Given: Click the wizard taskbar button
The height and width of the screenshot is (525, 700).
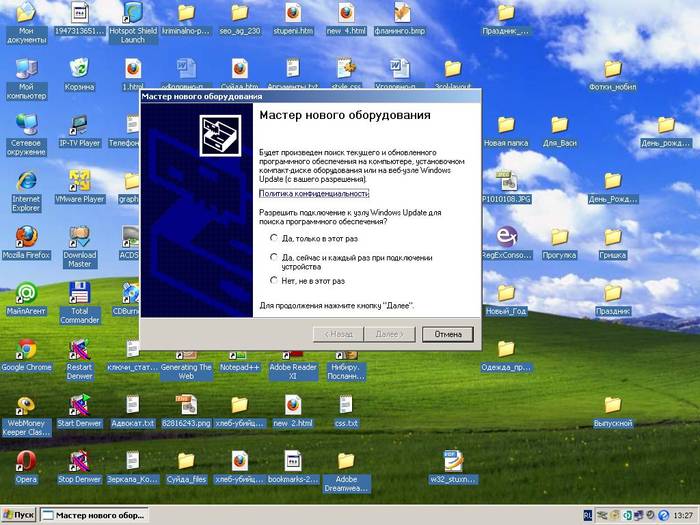Looking at the screenshot, I should pyautogui.click(x=94, y=515).
